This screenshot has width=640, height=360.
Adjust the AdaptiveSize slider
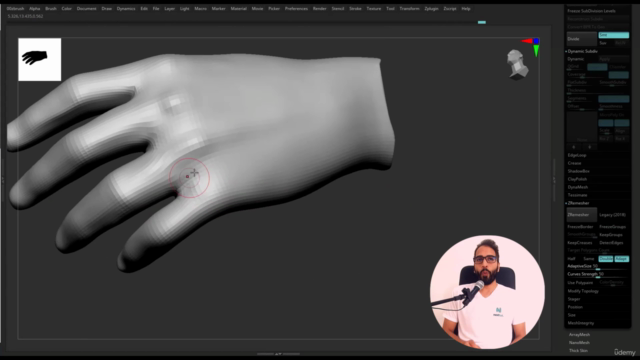[598, 267]
